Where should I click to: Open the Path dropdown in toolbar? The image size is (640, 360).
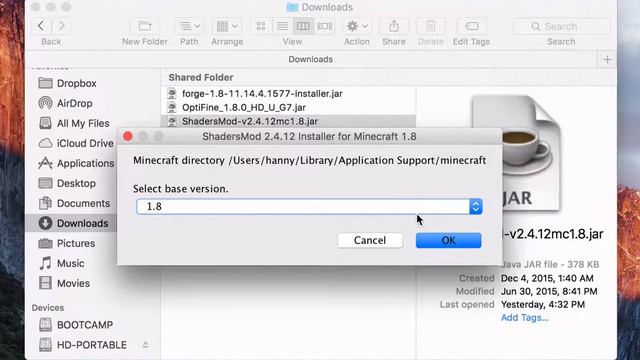coord(189,26)
